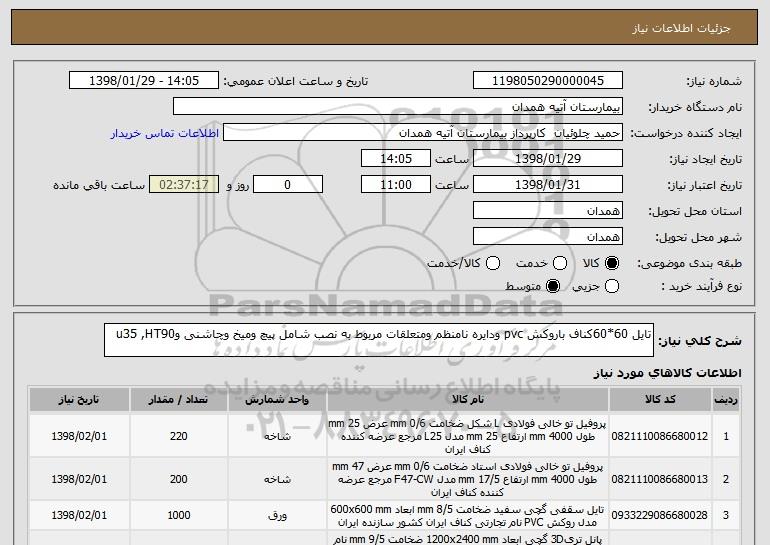Click the کد کالا column header
This screenshot has width=770, height=545.
660,400
